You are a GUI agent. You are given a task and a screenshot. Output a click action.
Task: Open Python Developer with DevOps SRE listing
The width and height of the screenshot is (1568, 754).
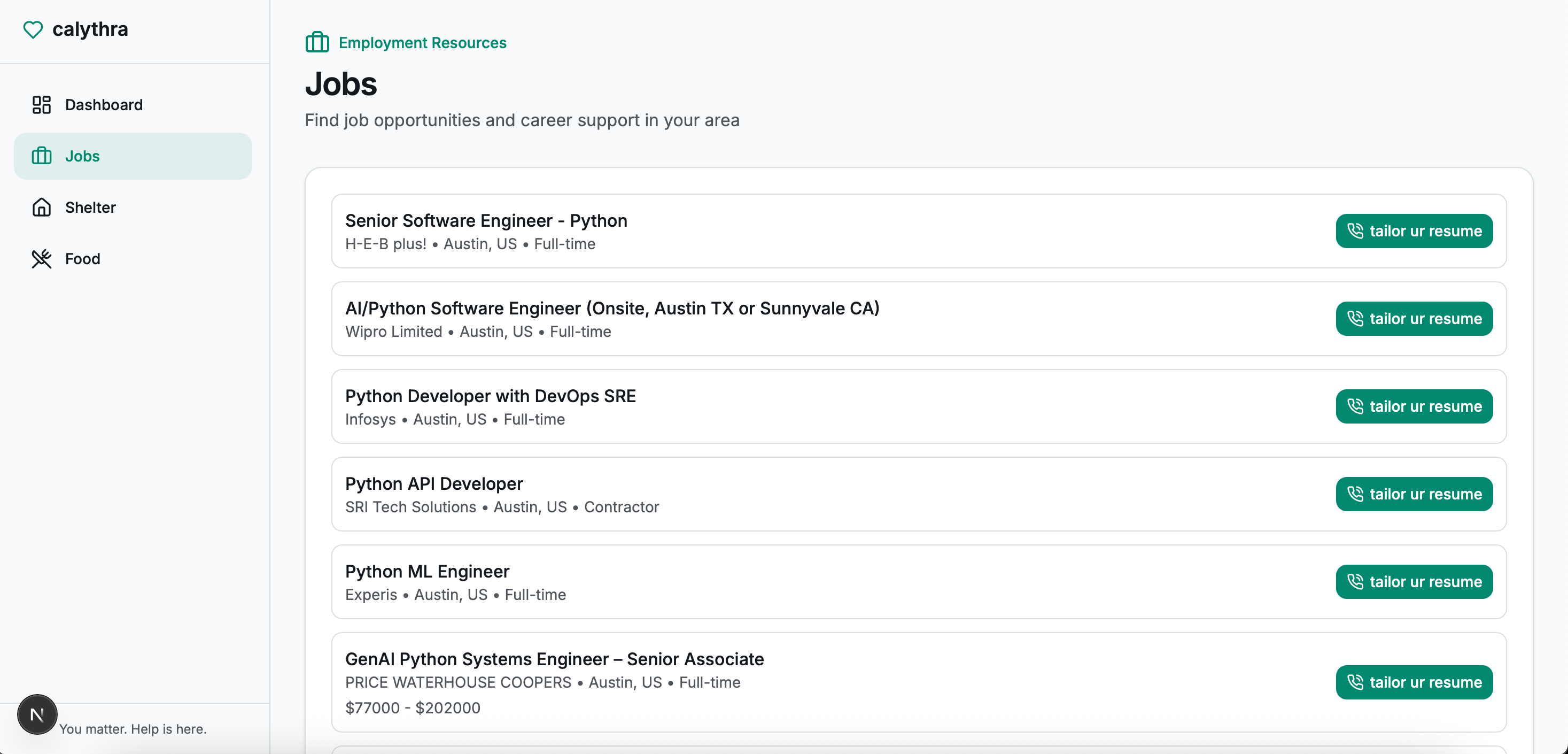(x=490, y=396)
